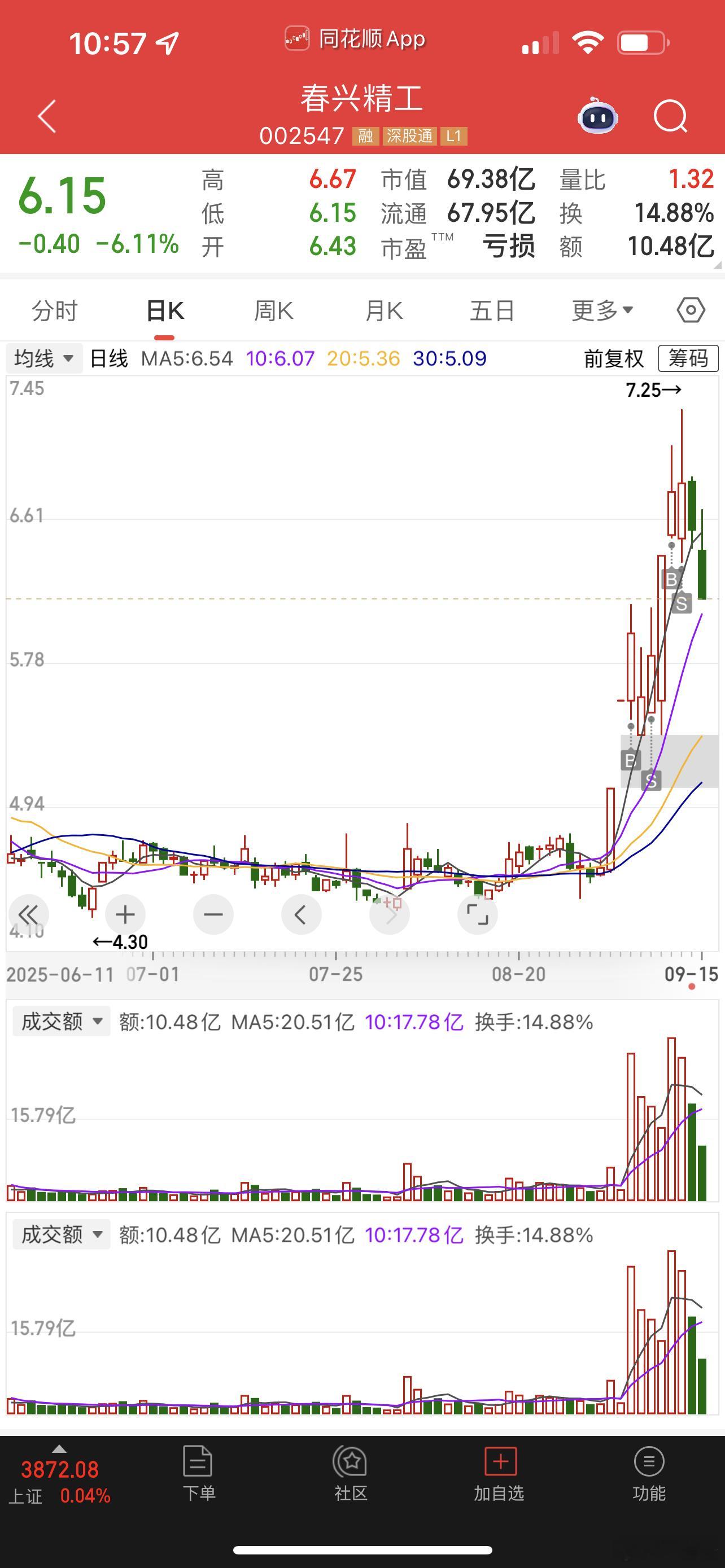The width and height of the screenshot is (725, 1568).
Task: Open the 均线 indicator dropdown
Action: [x=43, y=358]
